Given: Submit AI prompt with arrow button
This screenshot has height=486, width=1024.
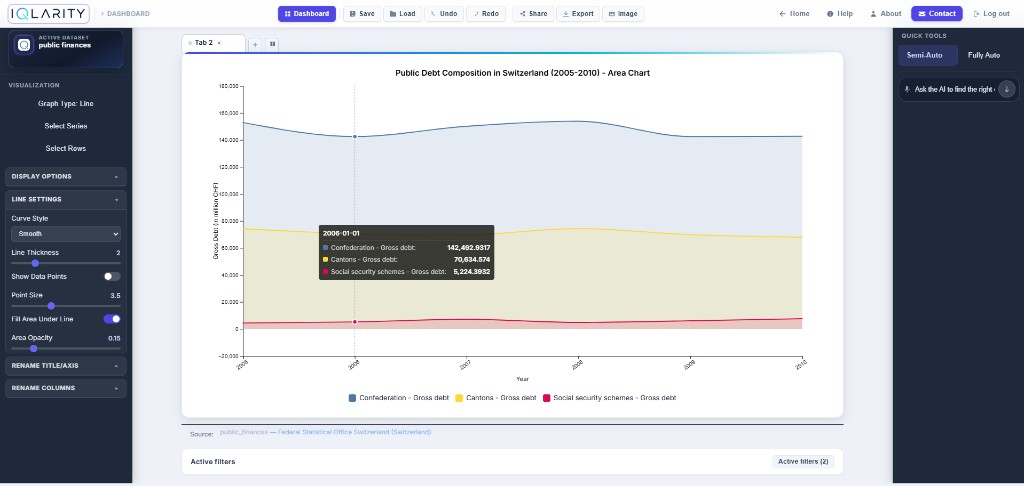Looking at the screenshot, I should [1006, 89].
